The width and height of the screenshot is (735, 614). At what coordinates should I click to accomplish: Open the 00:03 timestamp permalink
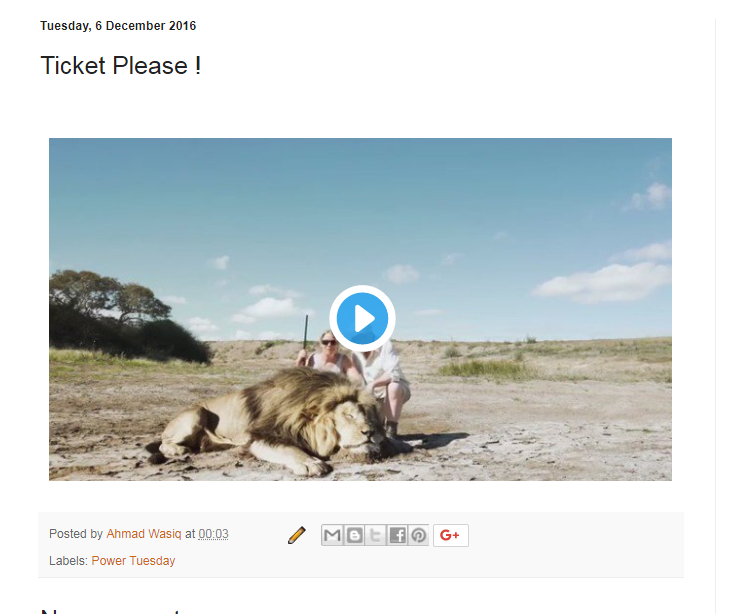pos(213,534)
